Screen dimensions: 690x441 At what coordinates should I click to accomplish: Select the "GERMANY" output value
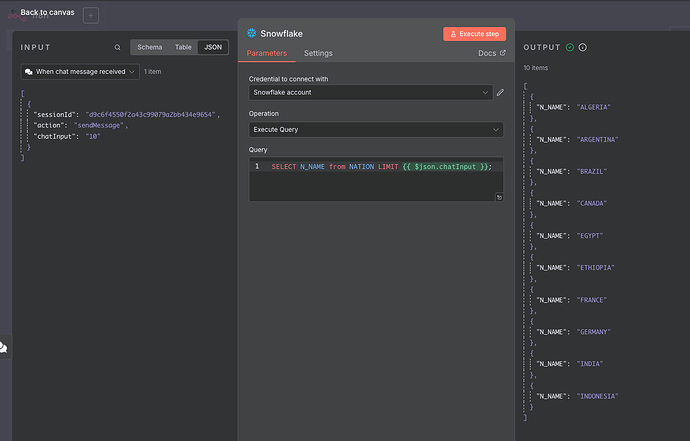594,332
